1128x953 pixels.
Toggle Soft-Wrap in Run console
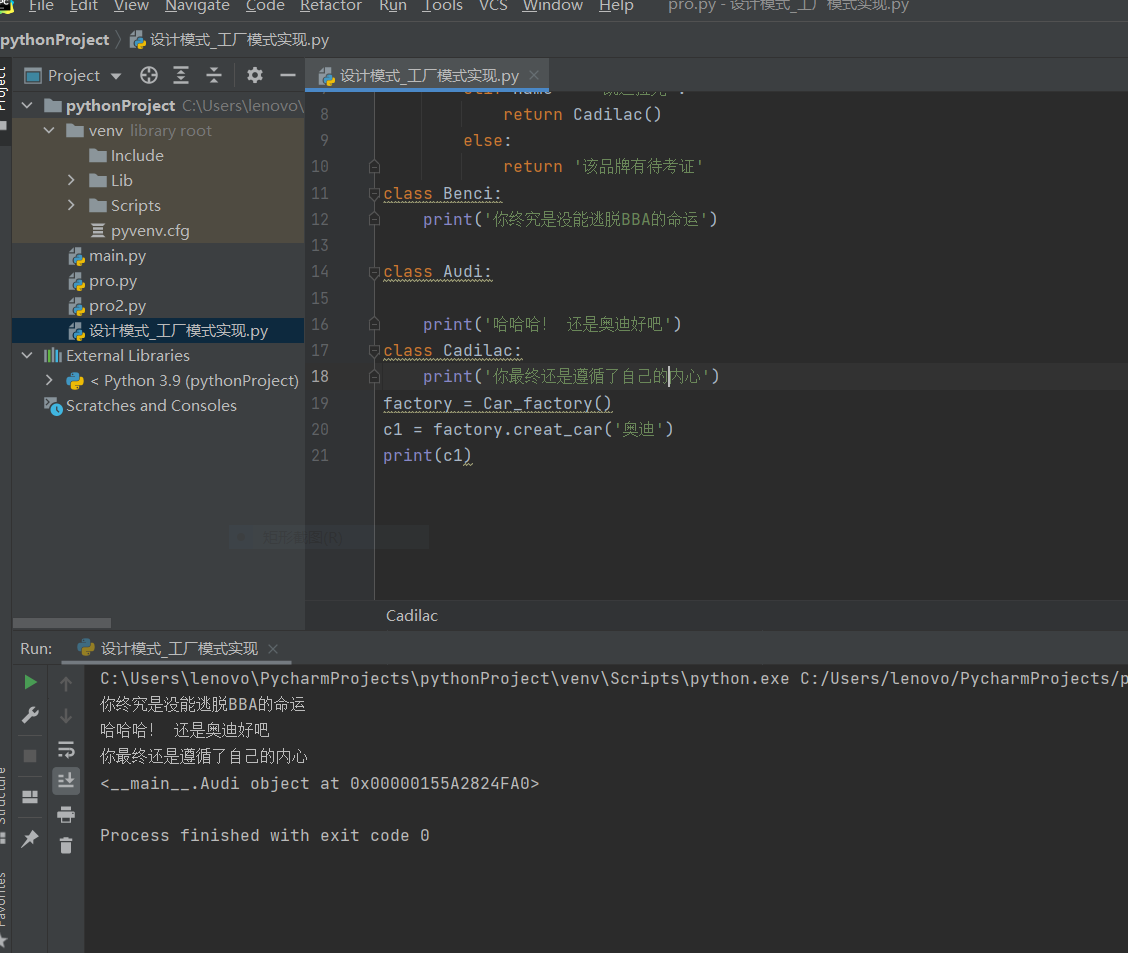click(x=65, y=749)
